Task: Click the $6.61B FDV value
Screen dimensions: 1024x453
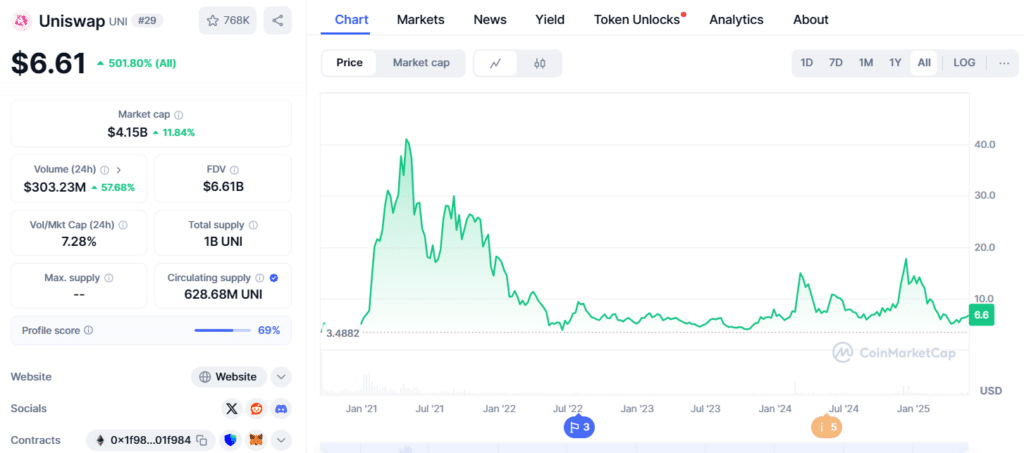Action: 223,187
